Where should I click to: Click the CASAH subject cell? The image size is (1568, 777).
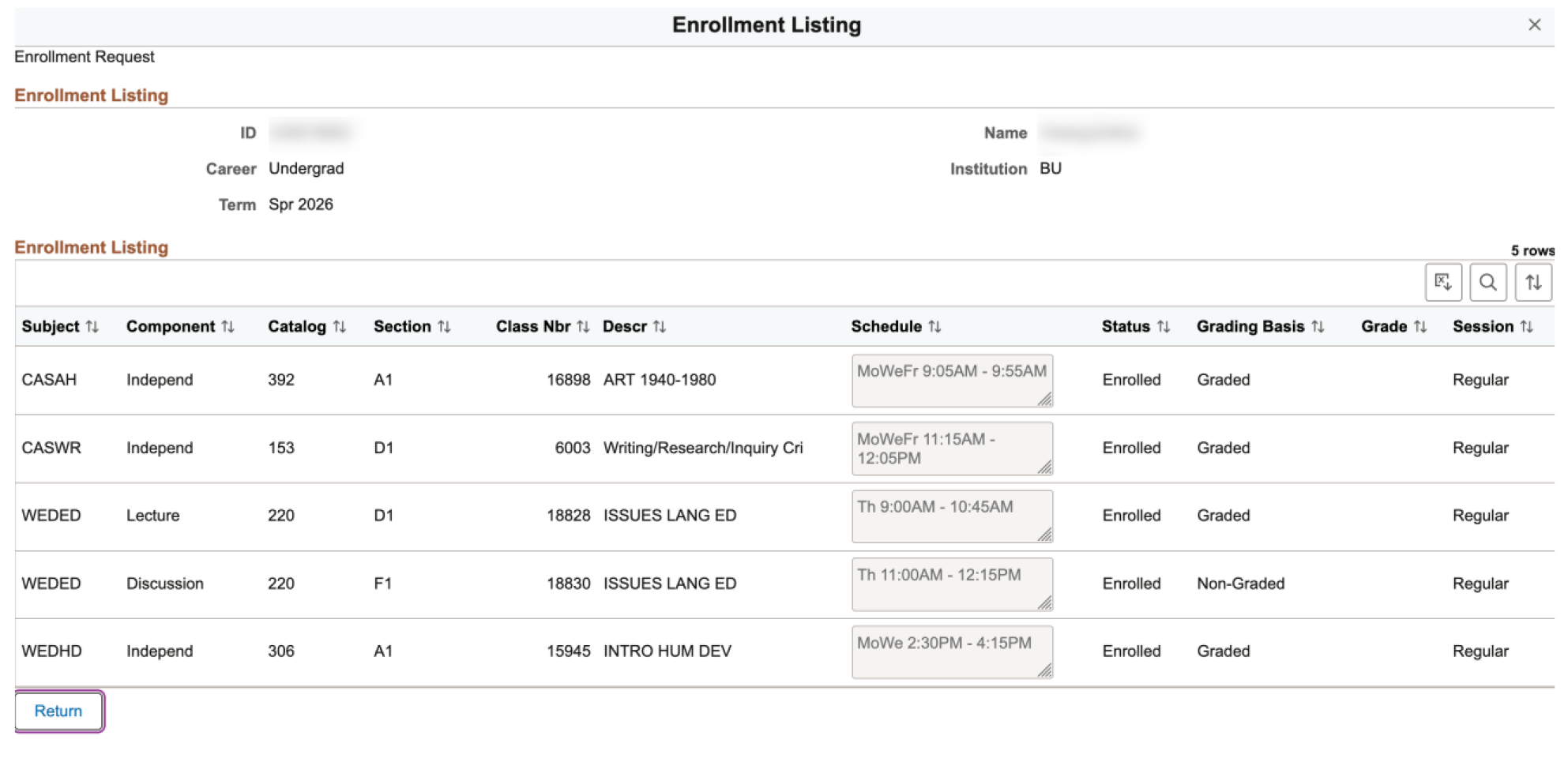[x=49, y=380]
